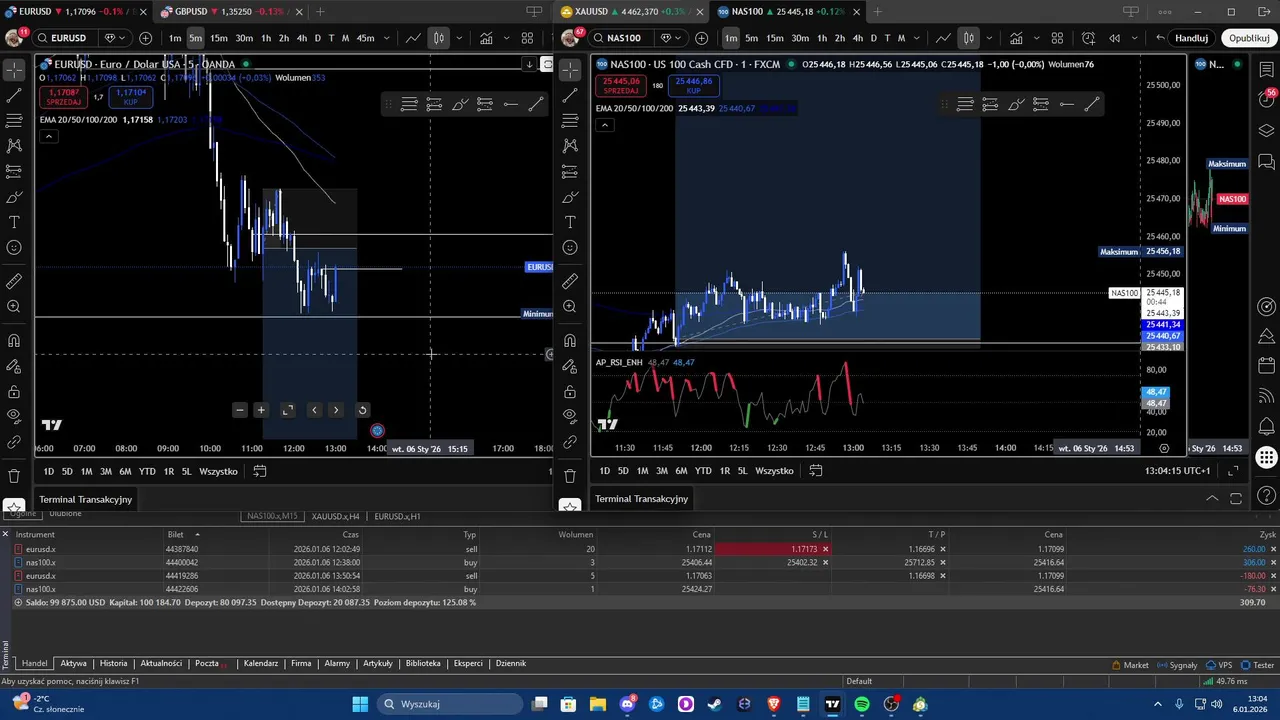This screenshot has height=720, width=1280.
Task: Open chart type dropdown arrow in NAS100 toolbar
Action: pos(989,38)
